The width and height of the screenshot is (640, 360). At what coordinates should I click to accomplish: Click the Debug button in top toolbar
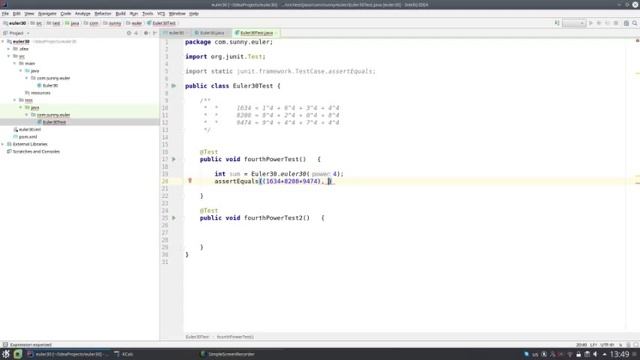click(599, 23)
